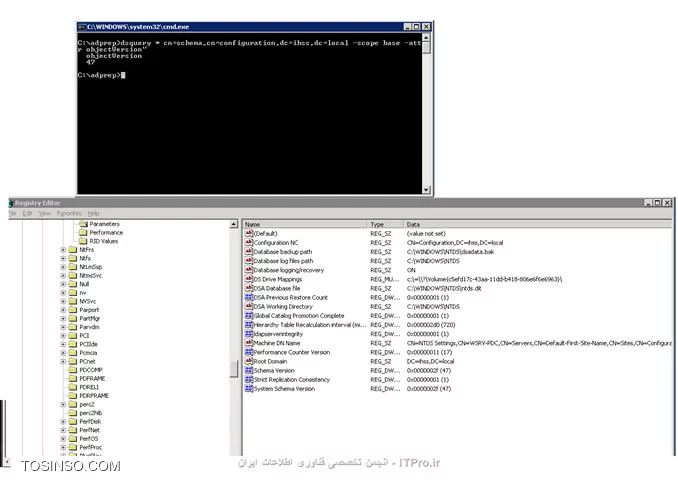The image size is (678, 487).
Task: Open the View menu in Registry Editor
Action: (x=45, y=213)
